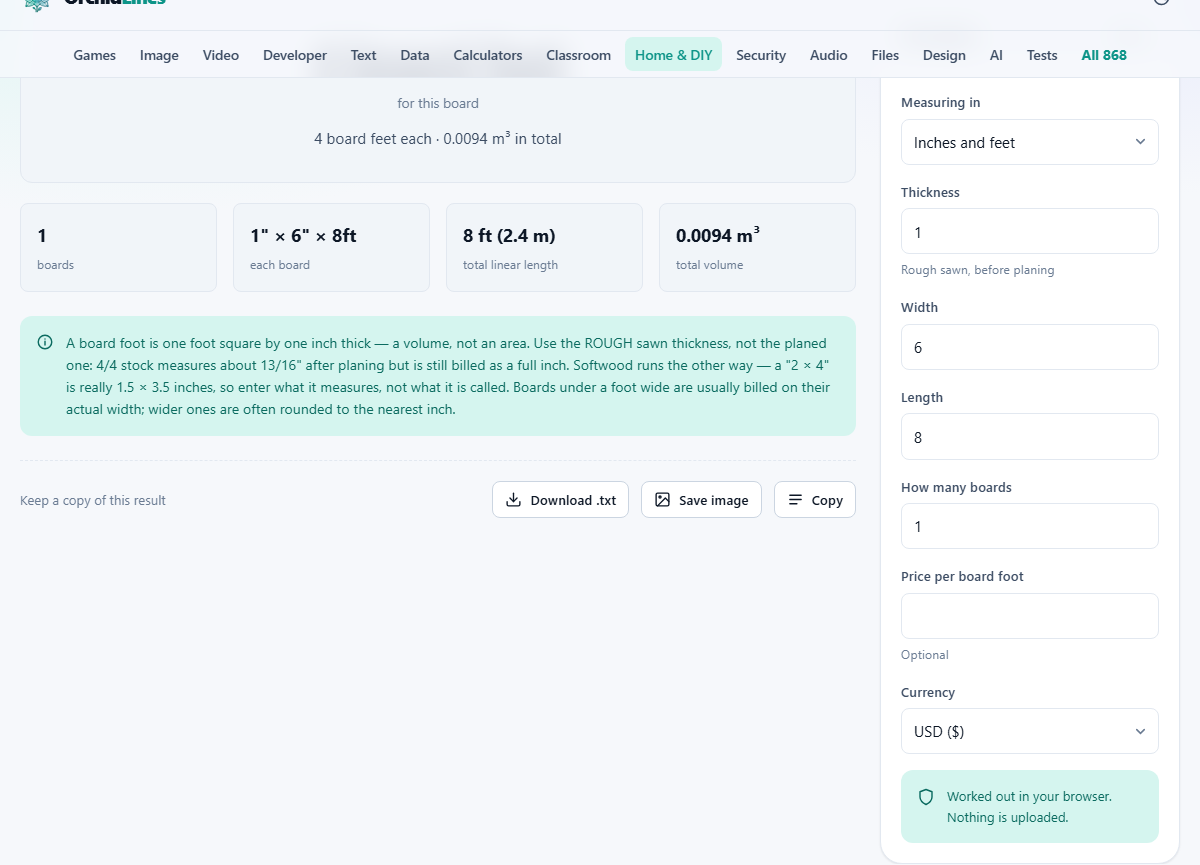Save the result as an image
The width and height of the screenshot is (1200, 865).
point(701,500)
